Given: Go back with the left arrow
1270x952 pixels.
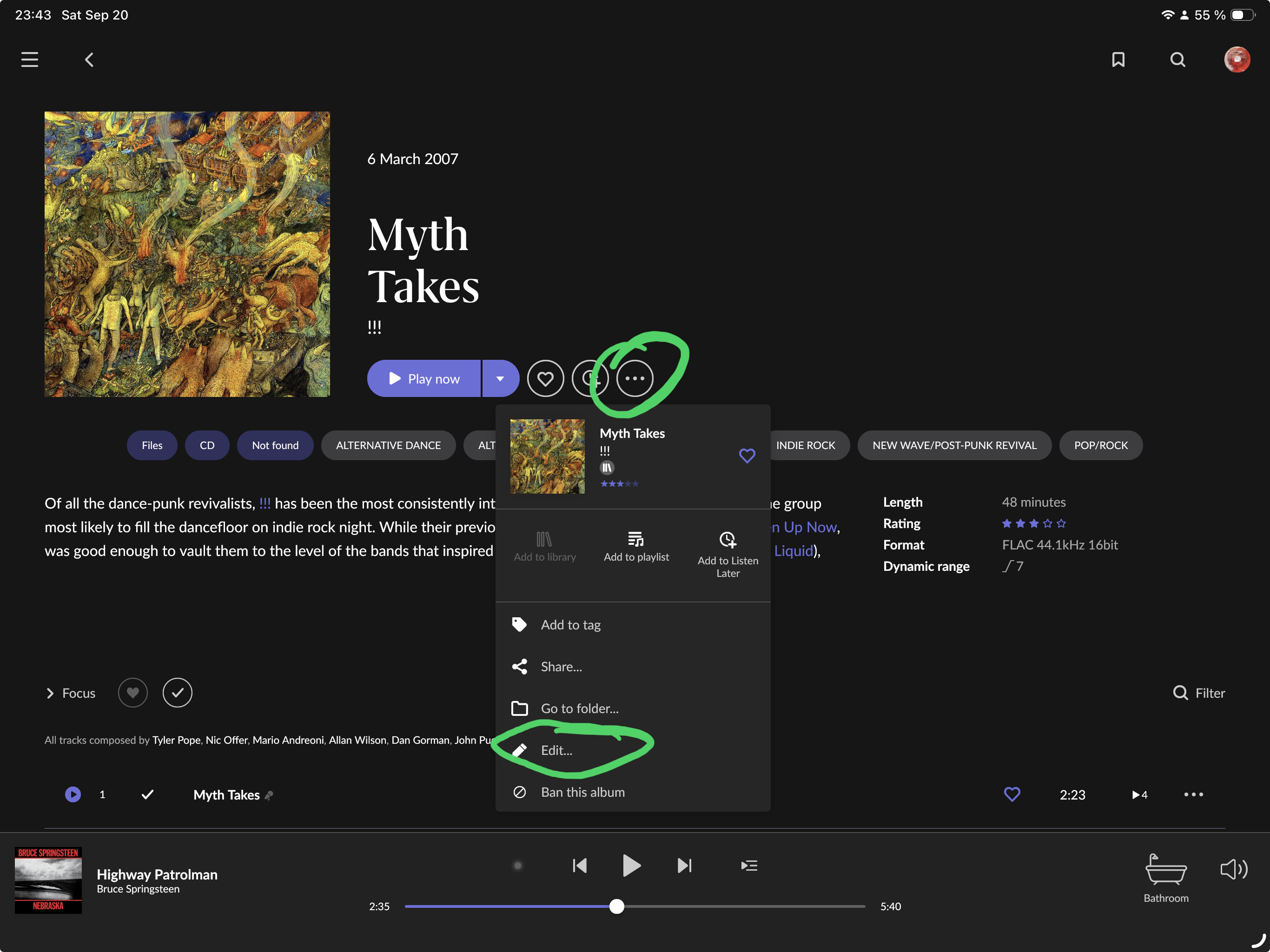Looking at the screenshot, I should (x=90, y=59).
